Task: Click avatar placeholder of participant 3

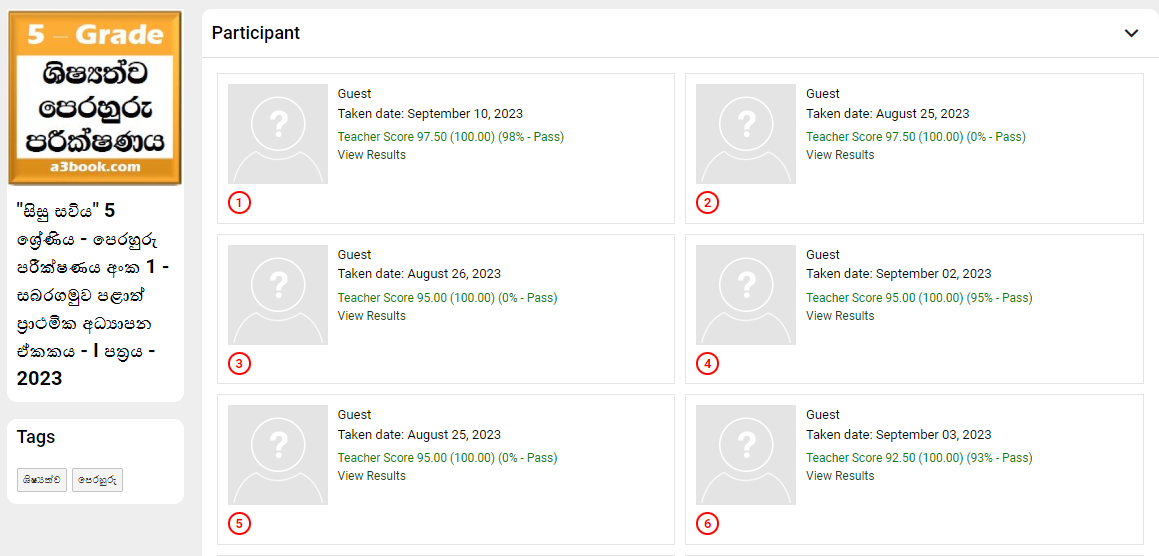Action: [278, 295]
